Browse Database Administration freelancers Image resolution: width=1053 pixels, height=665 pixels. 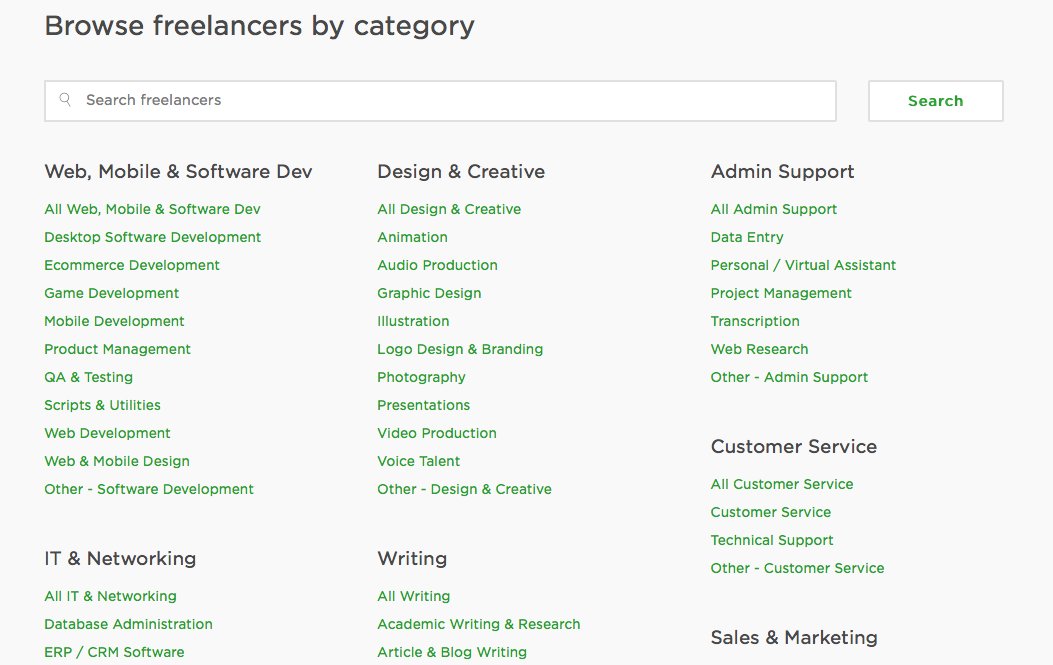click(x=128, y=624)
